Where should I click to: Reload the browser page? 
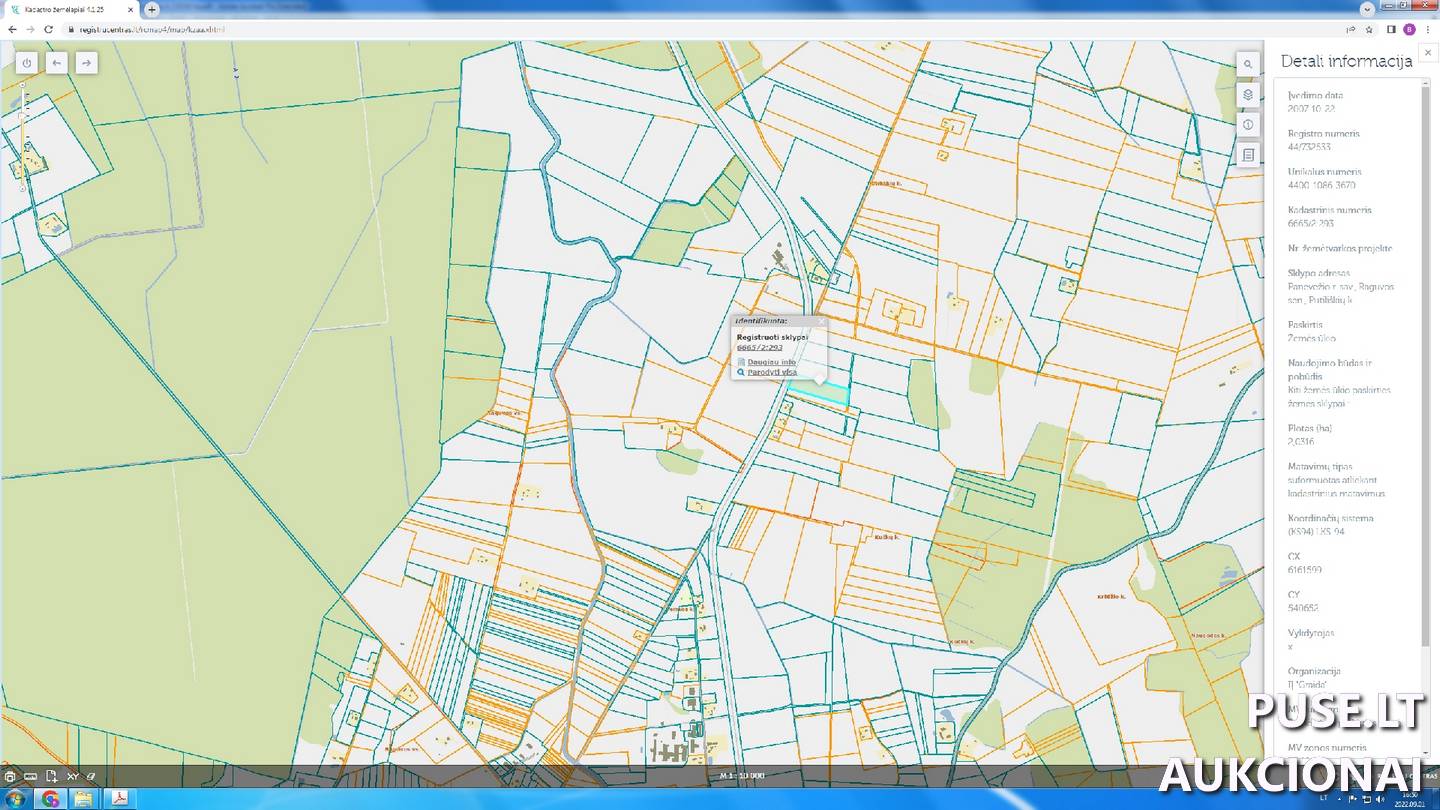(48, 29)
